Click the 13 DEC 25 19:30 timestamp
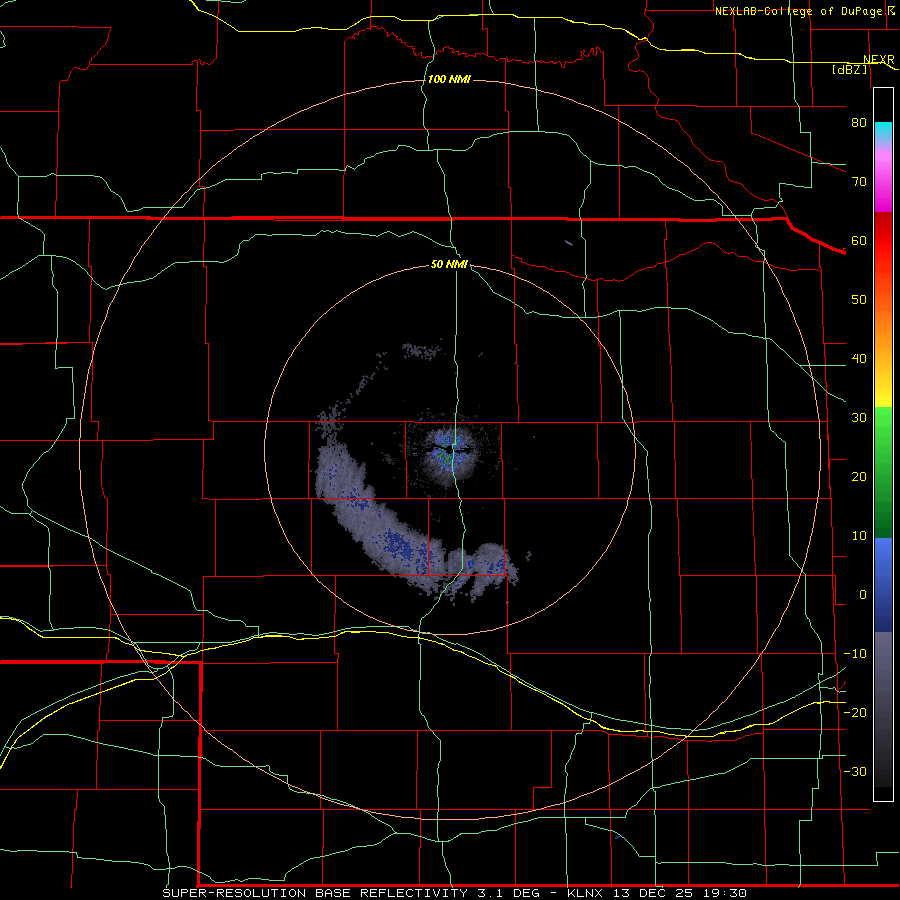The image size is (900, 900). click(682, 893)
